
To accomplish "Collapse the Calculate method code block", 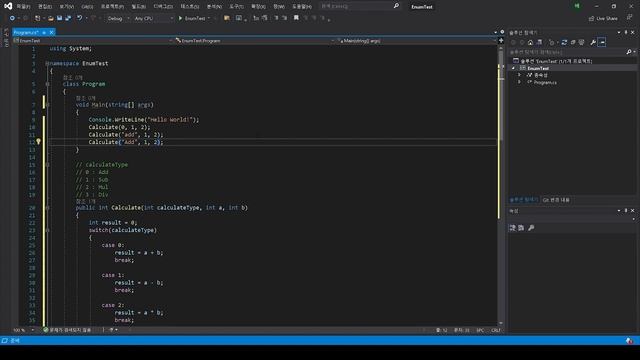I will click(47, 208).
